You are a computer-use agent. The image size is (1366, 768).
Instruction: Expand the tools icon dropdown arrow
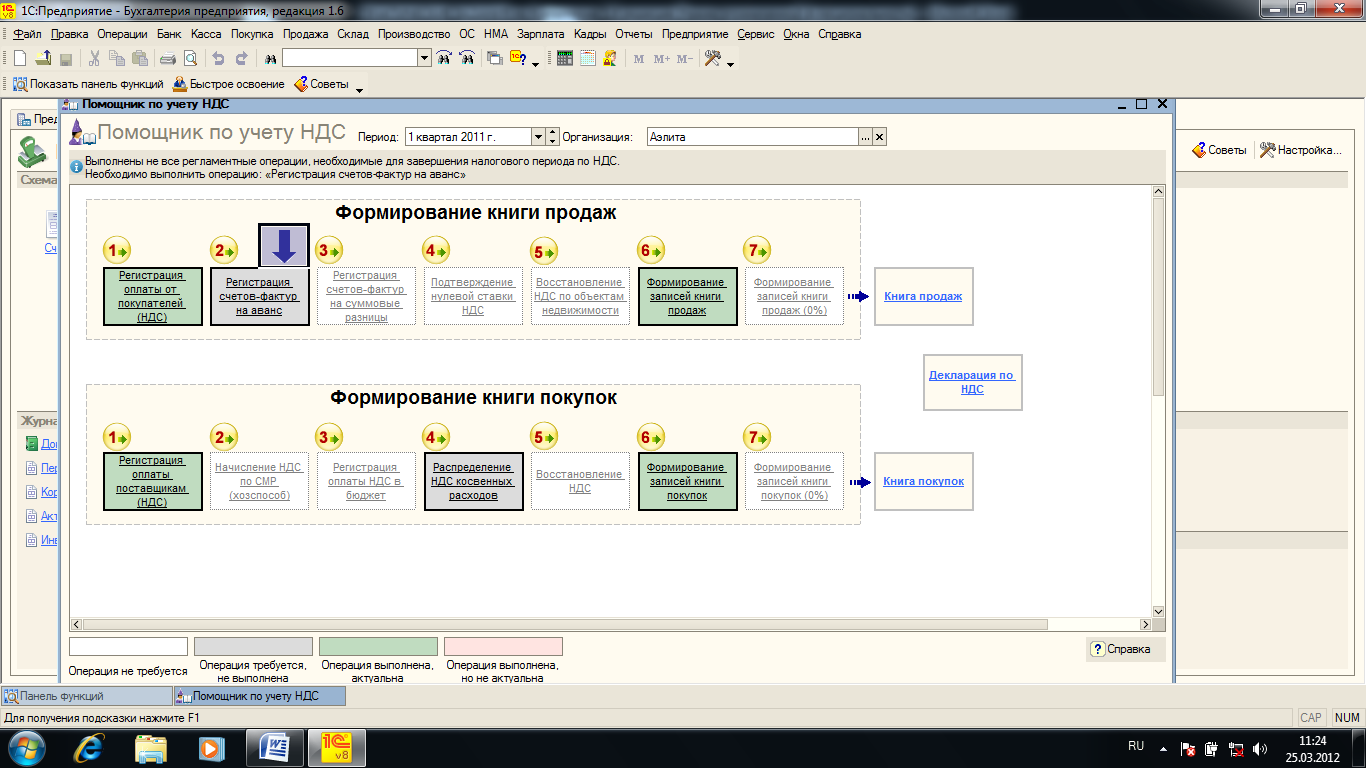730,63
